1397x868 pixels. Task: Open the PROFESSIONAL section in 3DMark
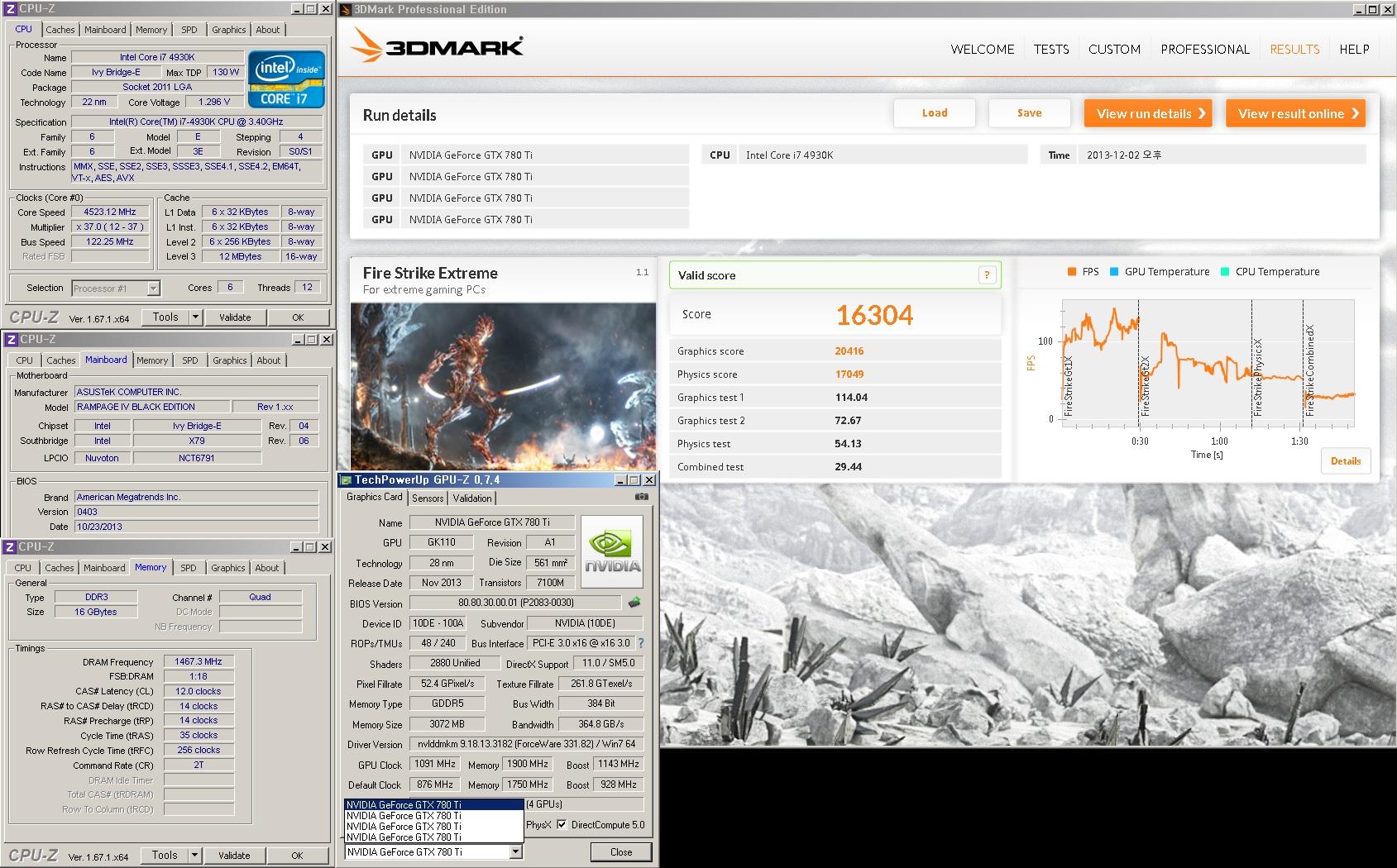click(1205, 49)
